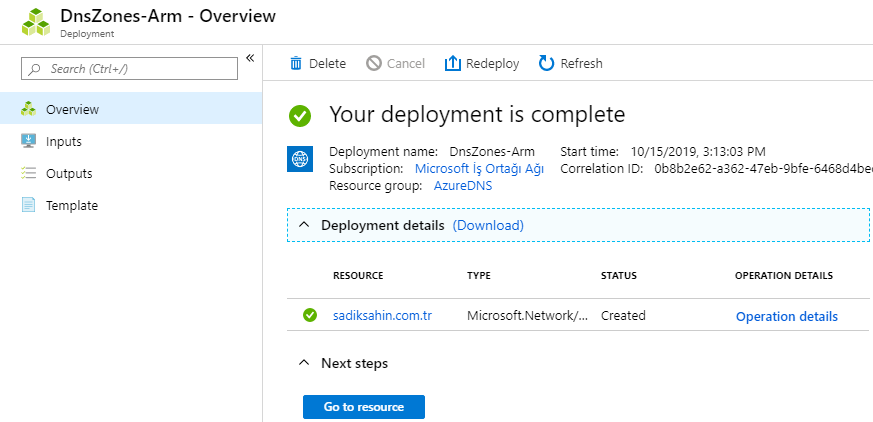Collapse the sidebar with double chevron
The width and height of the screenshot is (873, 422).
point(250,58)
